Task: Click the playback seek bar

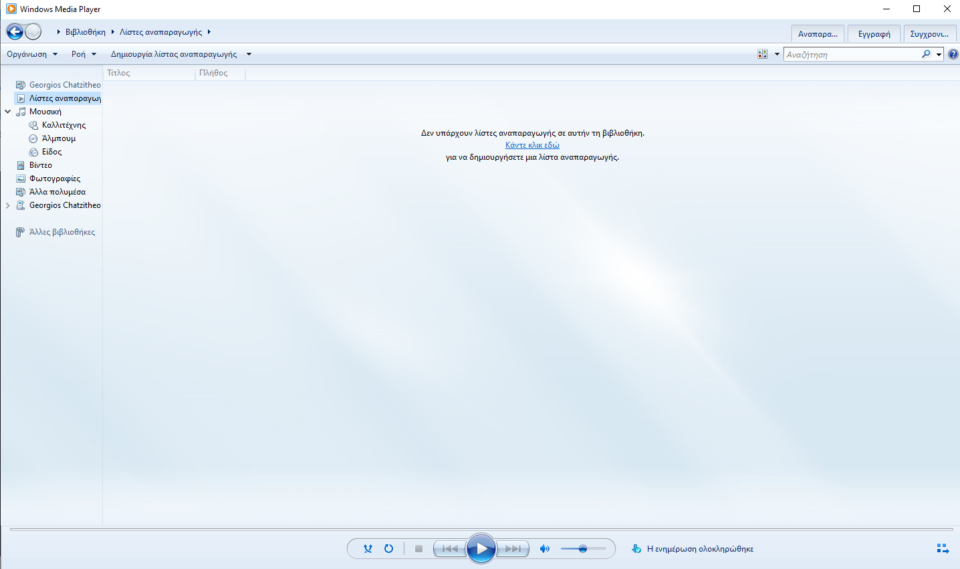Action: (x=481, y=529)
